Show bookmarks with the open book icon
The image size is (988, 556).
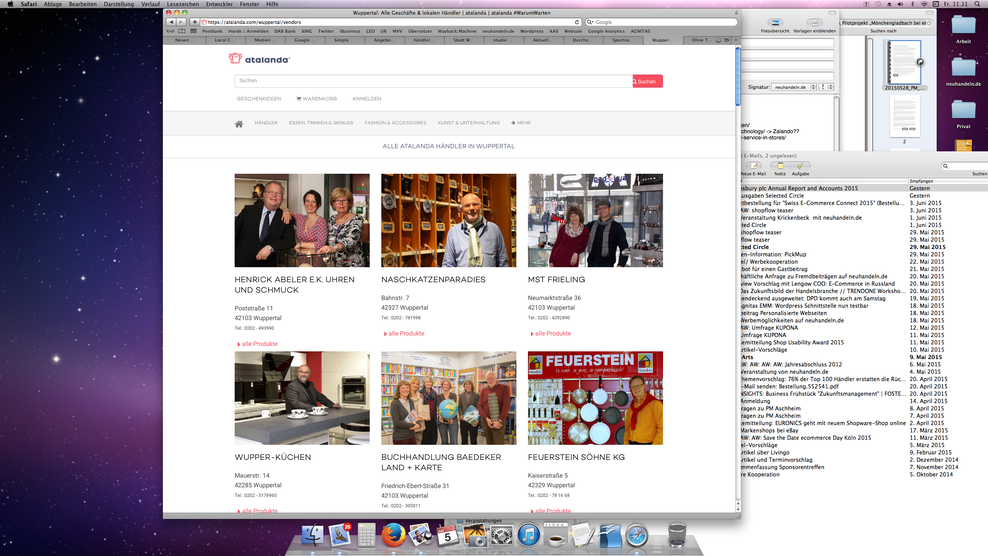181,31
